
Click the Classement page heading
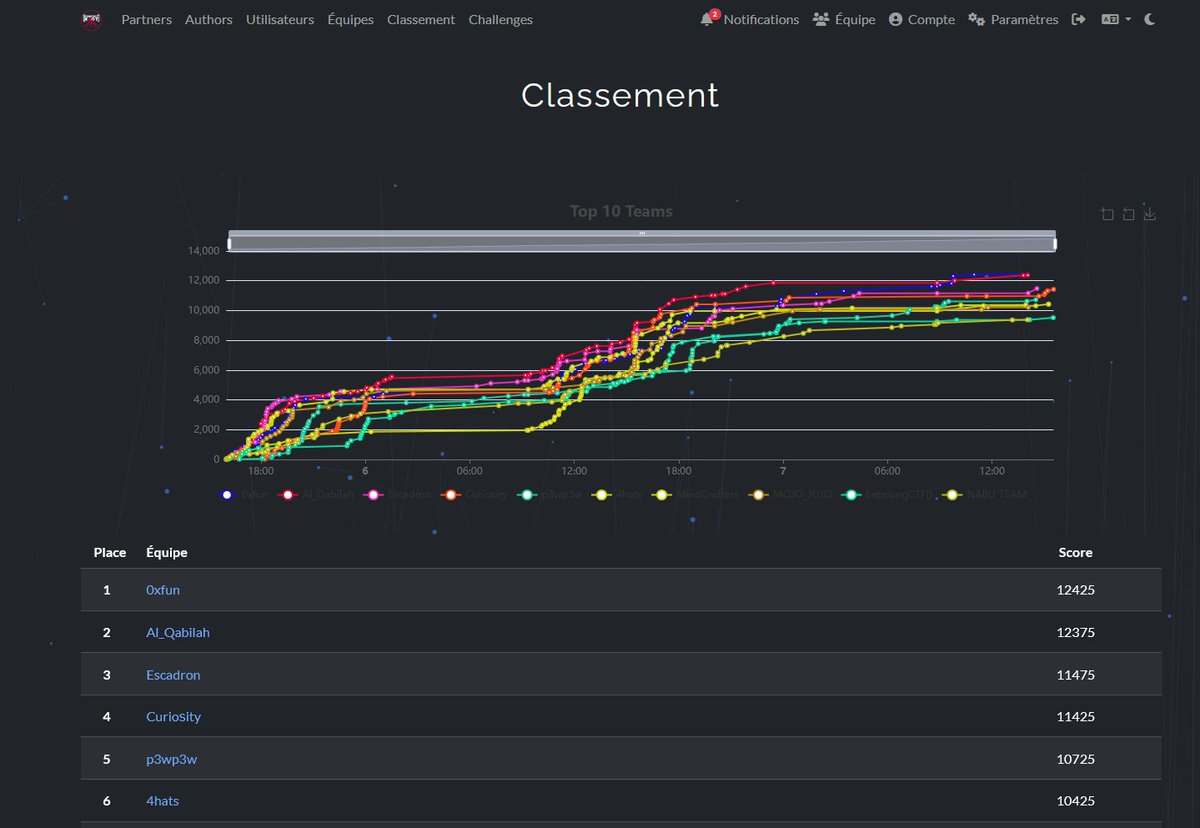(x=620, y=95)
